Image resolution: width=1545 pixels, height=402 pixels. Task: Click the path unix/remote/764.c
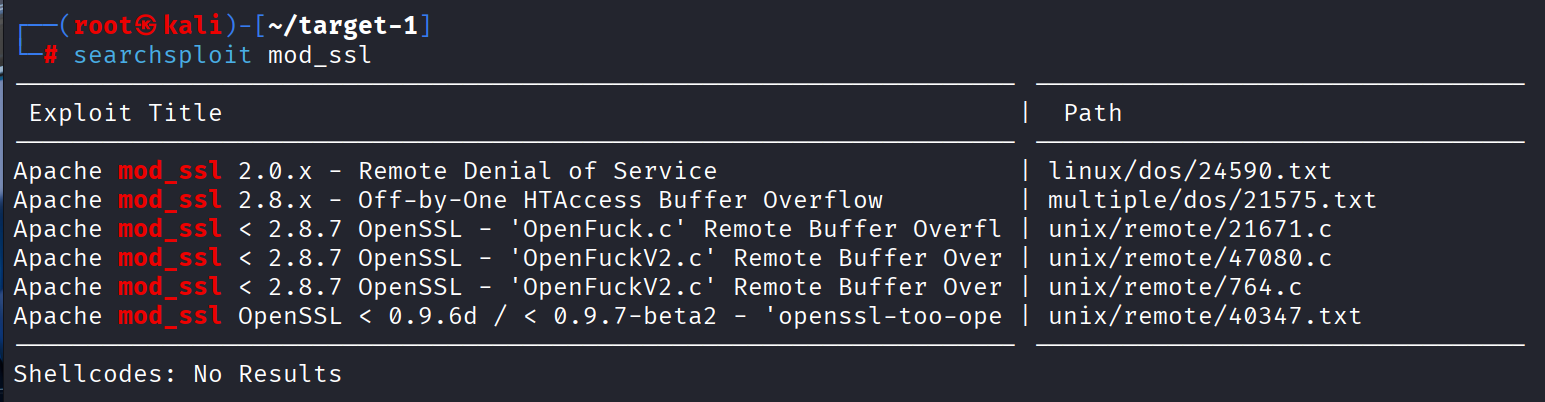[x=1175, y=287]
